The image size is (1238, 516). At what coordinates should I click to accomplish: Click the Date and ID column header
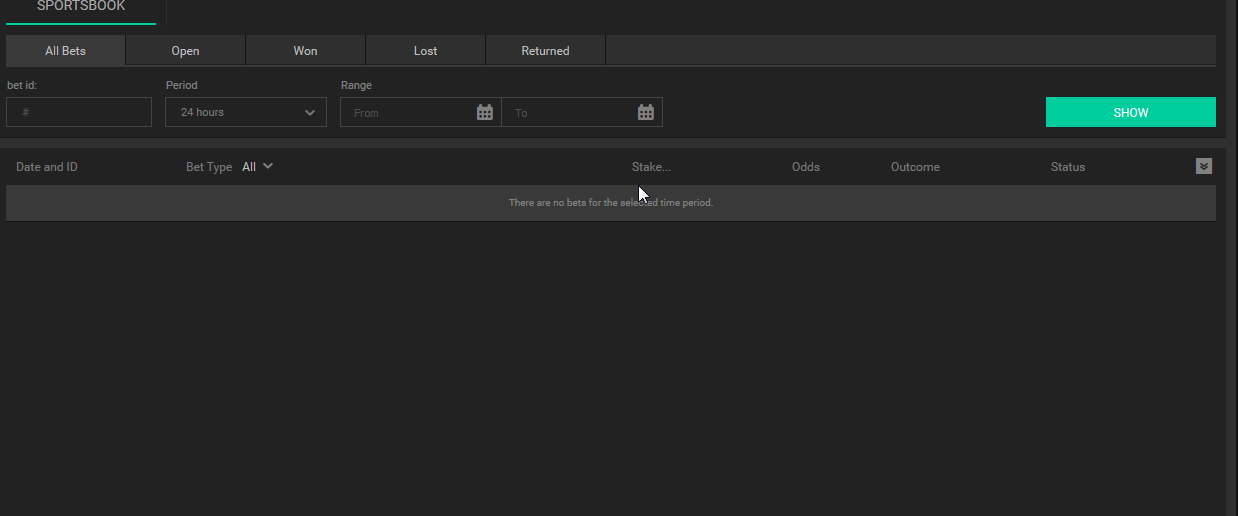47,167
